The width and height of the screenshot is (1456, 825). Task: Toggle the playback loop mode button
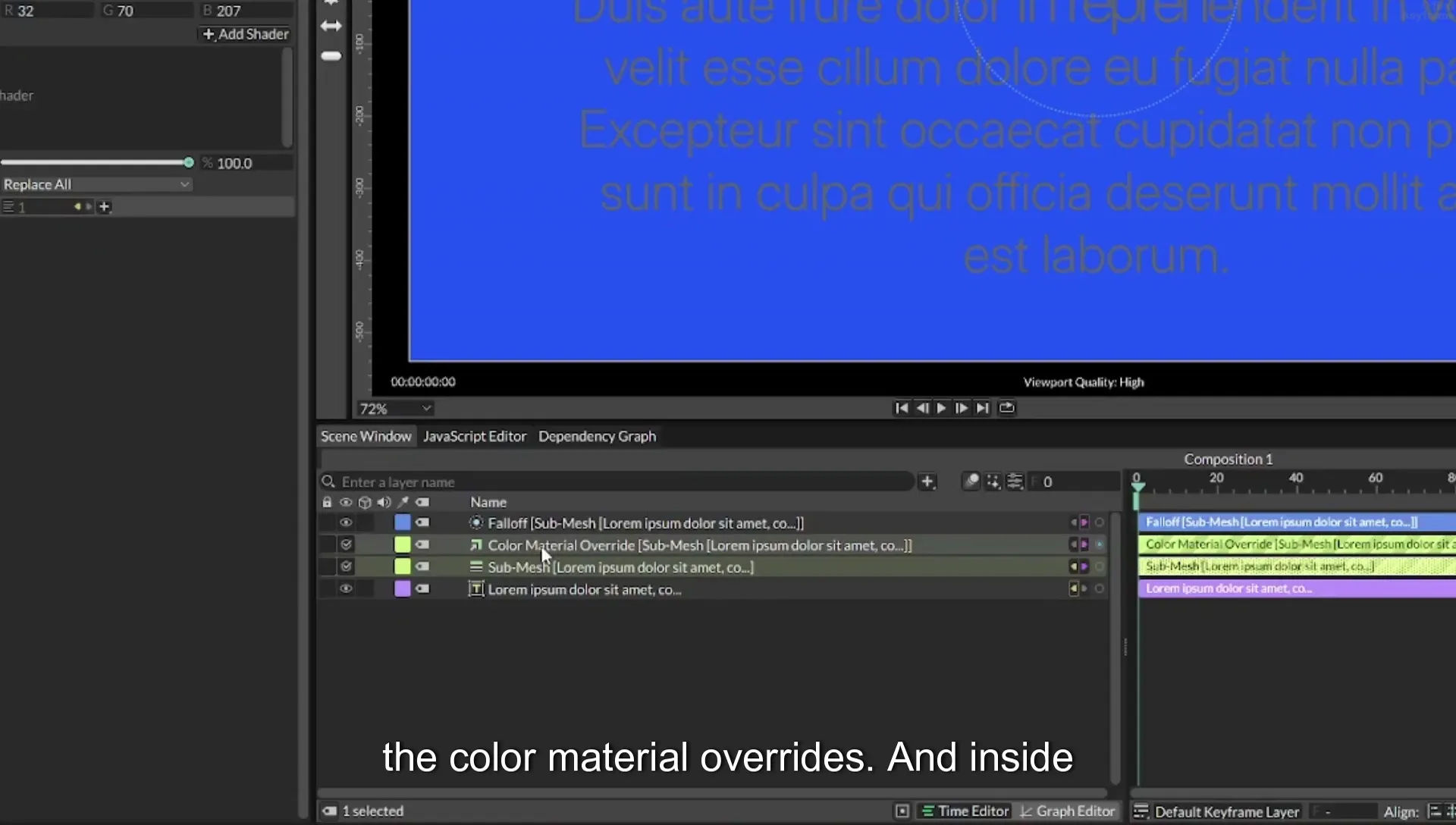click(x=1006, y=408)
